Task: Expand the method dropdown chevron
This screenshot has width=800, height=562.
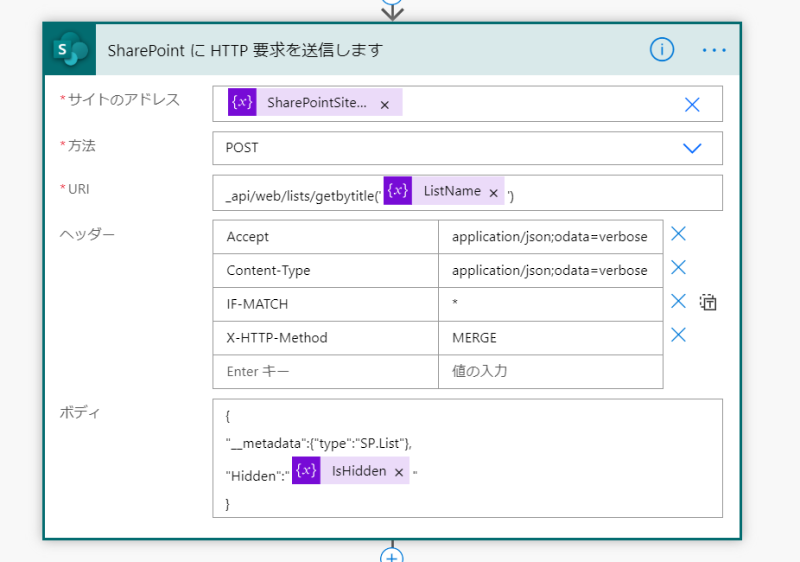Action: pos(692,148)
